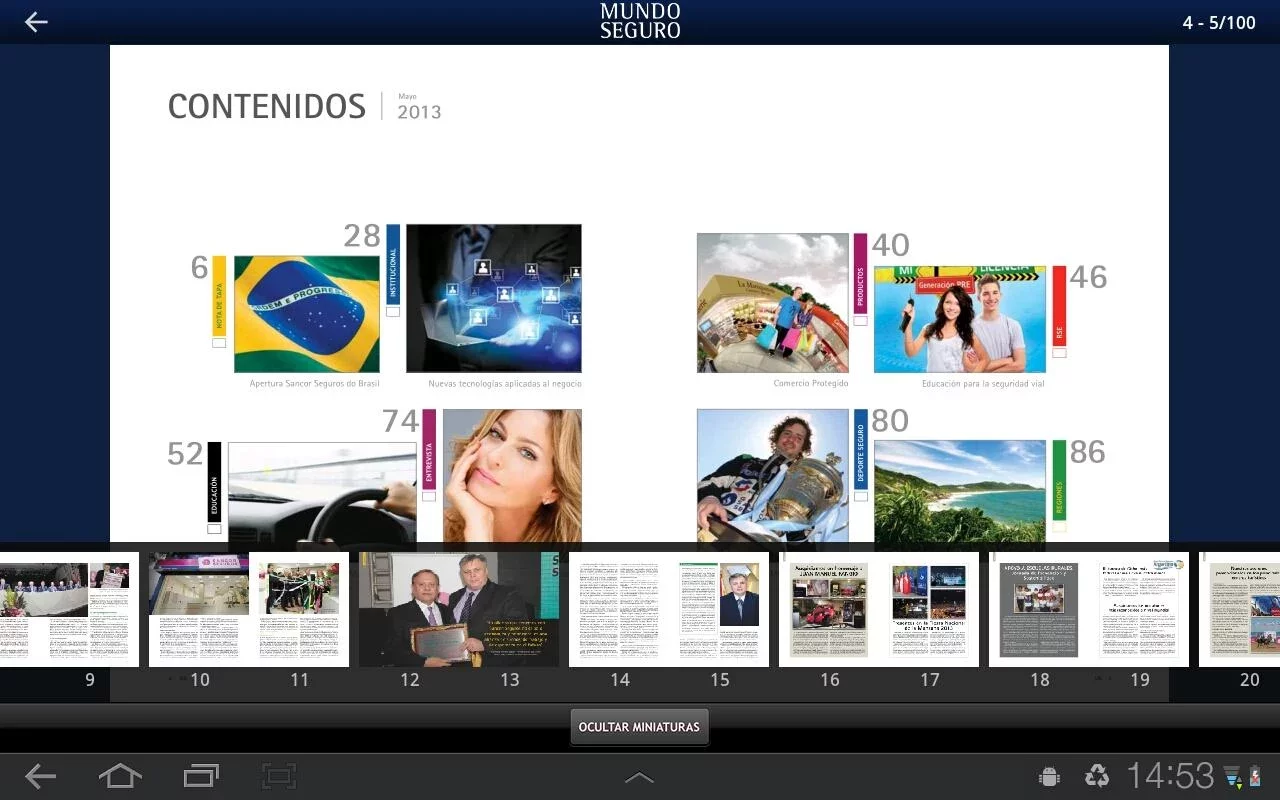Expand the up-chevron in the system bar
Viewport: 1280px width, 800px height.
point(639,778)
